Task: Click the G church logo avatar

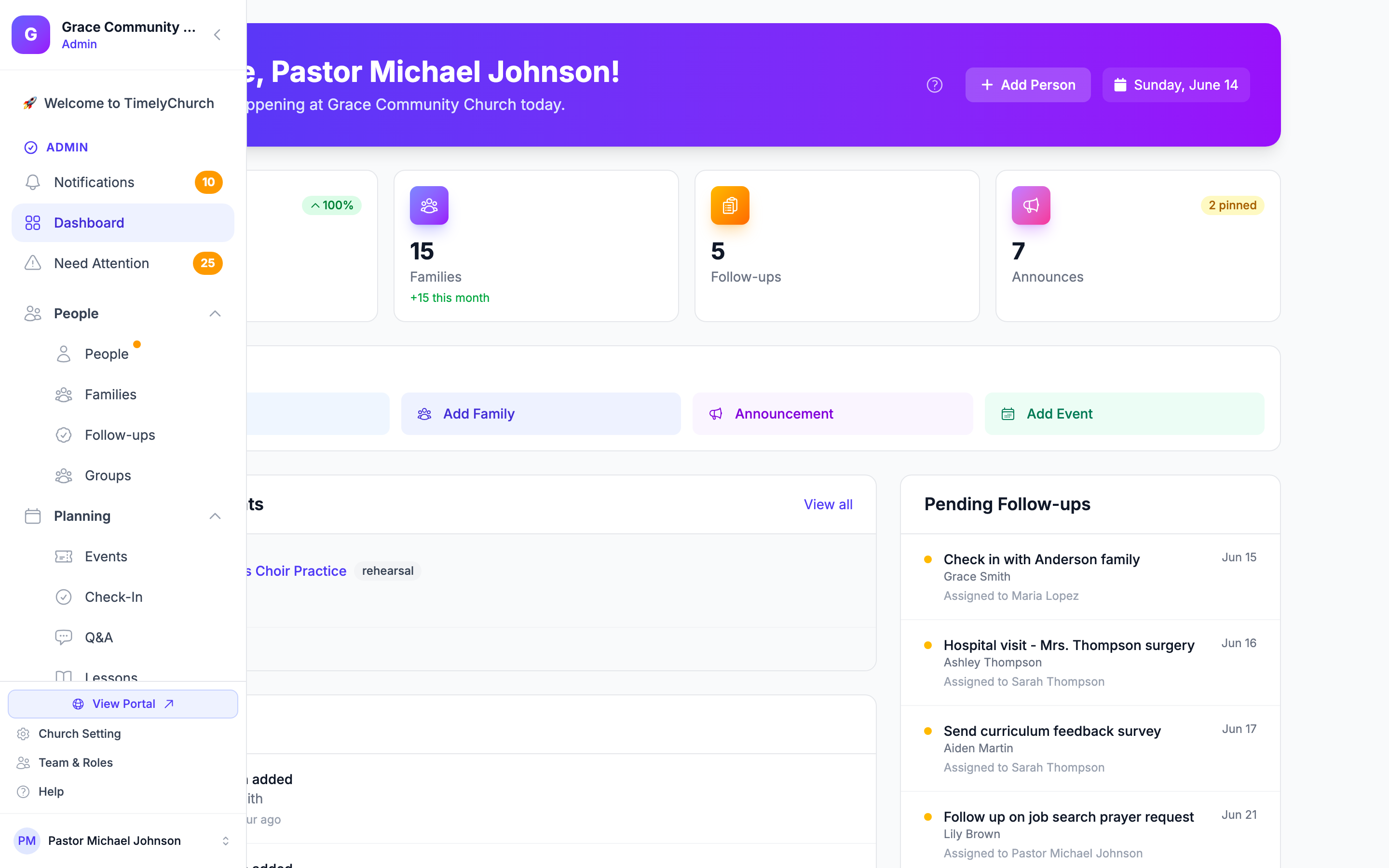Action: (31, 34)
